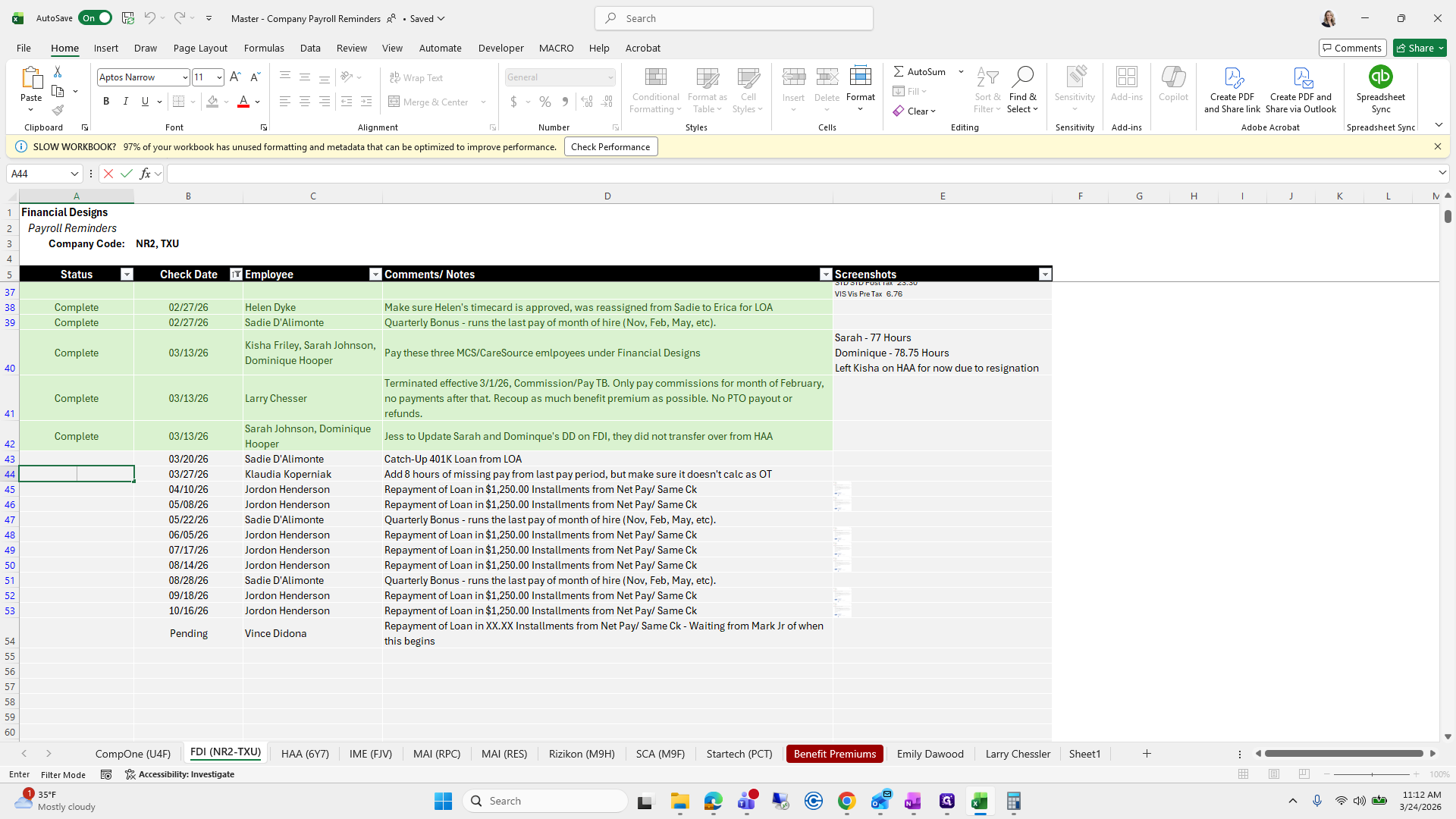Open the Status column filter dropdown

point(127,275)
